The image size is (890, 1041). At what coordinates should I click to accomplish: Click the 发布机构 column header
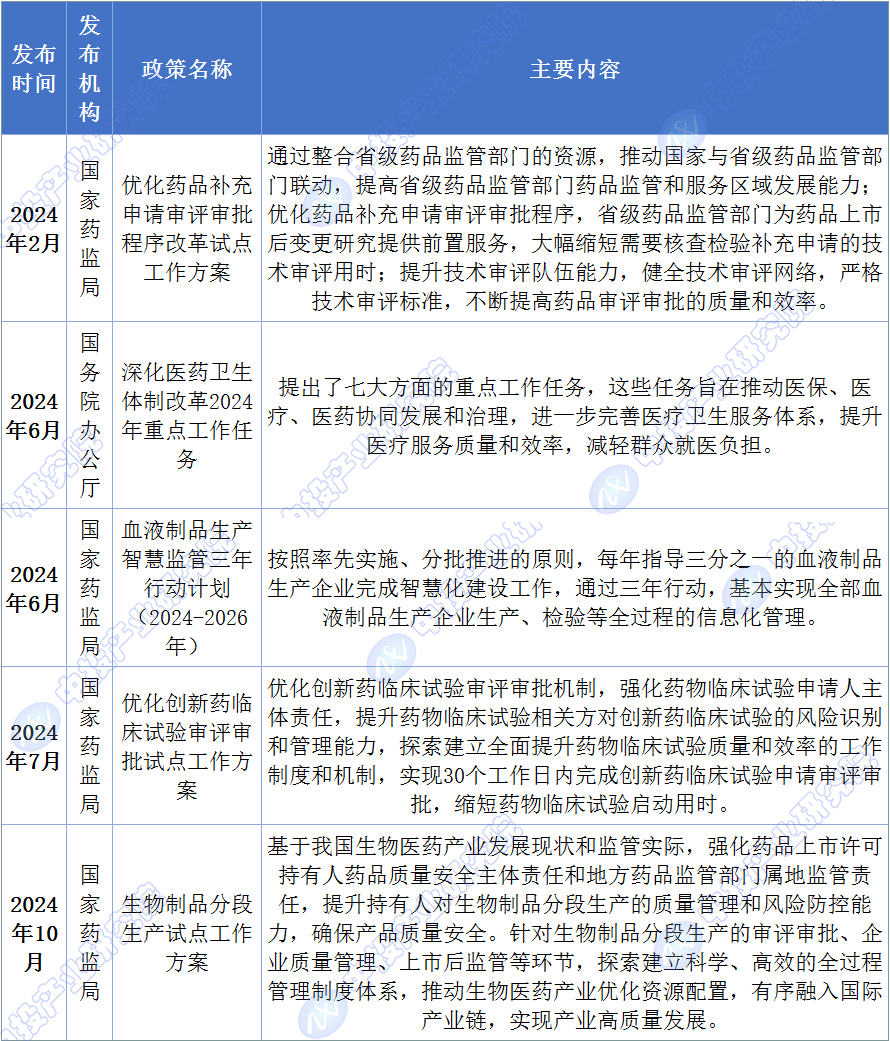pyautogui.click(x=90, y=68)
